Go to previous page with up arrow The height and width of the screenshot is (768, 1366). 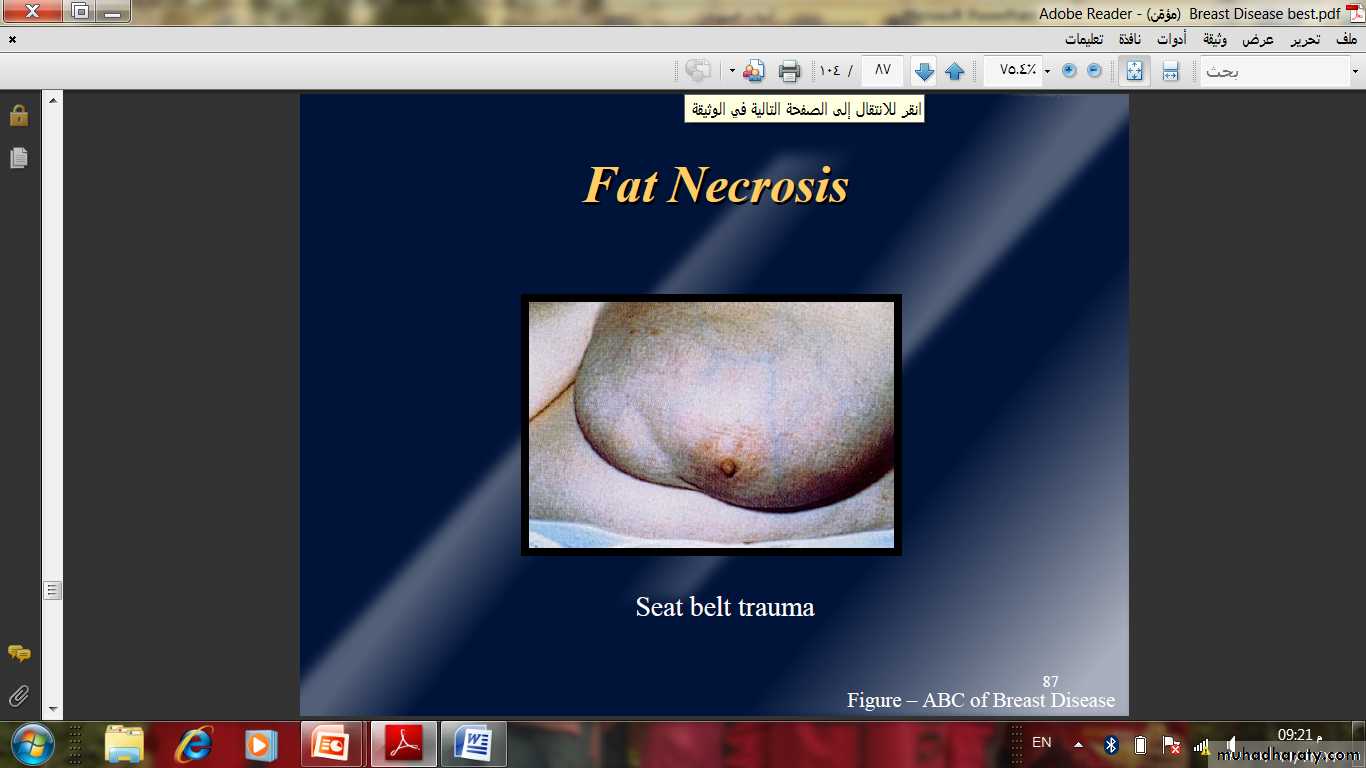[955, 71]
